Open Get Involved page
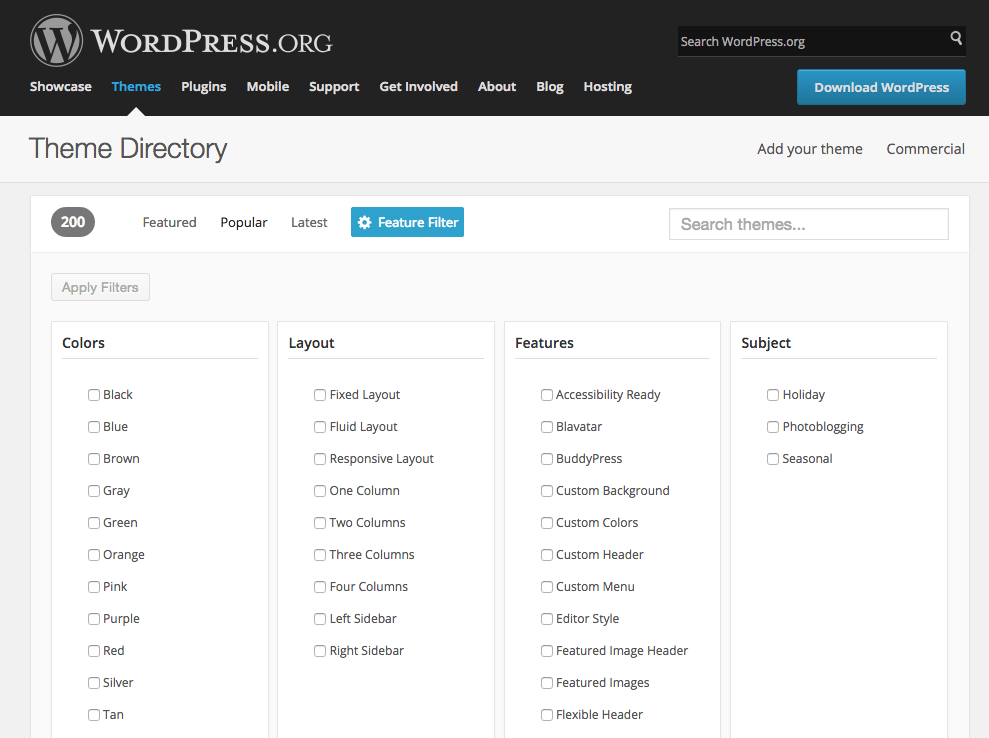 418,86
